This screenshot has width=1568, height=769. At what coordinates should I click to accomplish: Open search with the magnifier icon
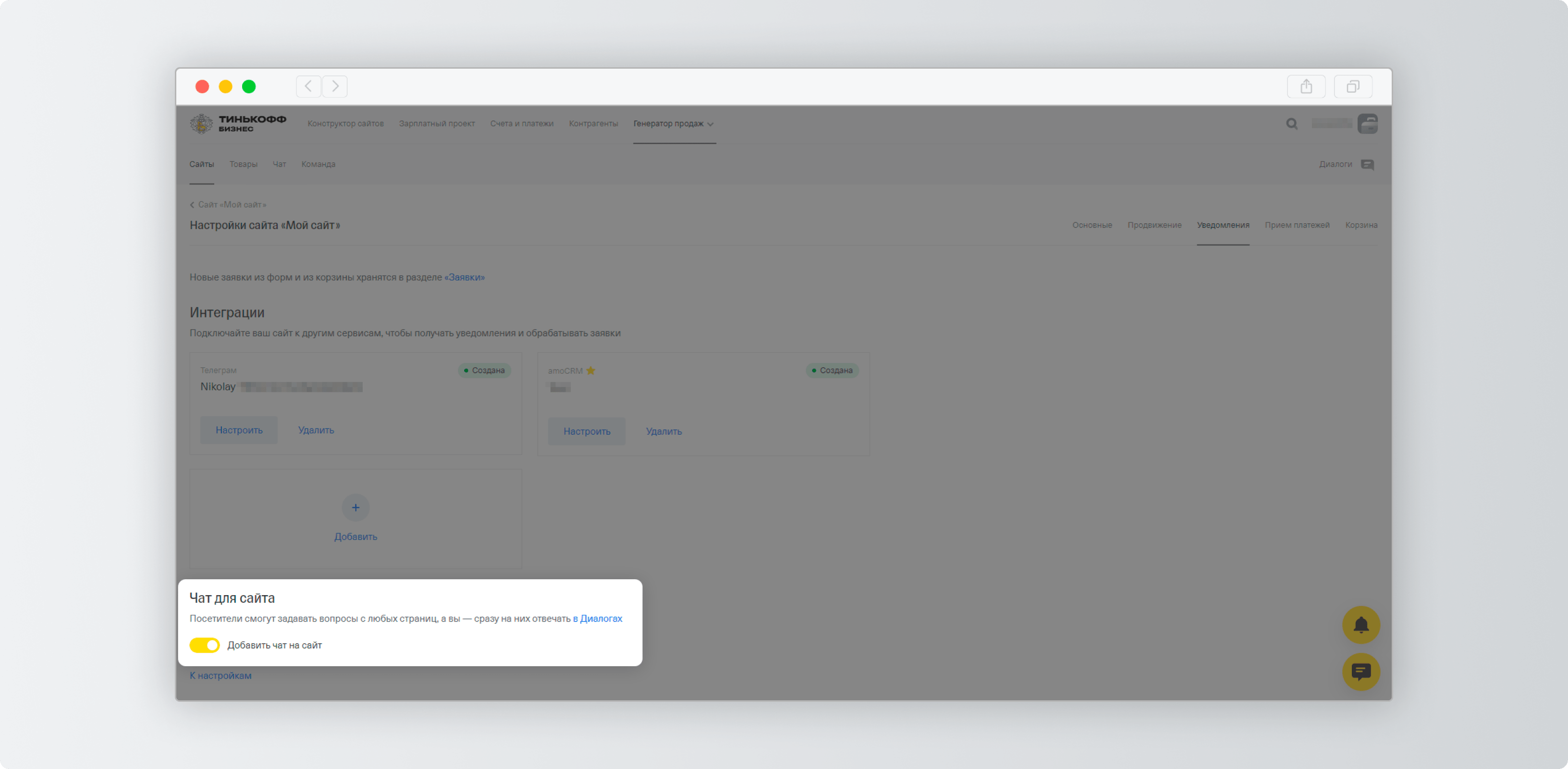pos(1292,124)
